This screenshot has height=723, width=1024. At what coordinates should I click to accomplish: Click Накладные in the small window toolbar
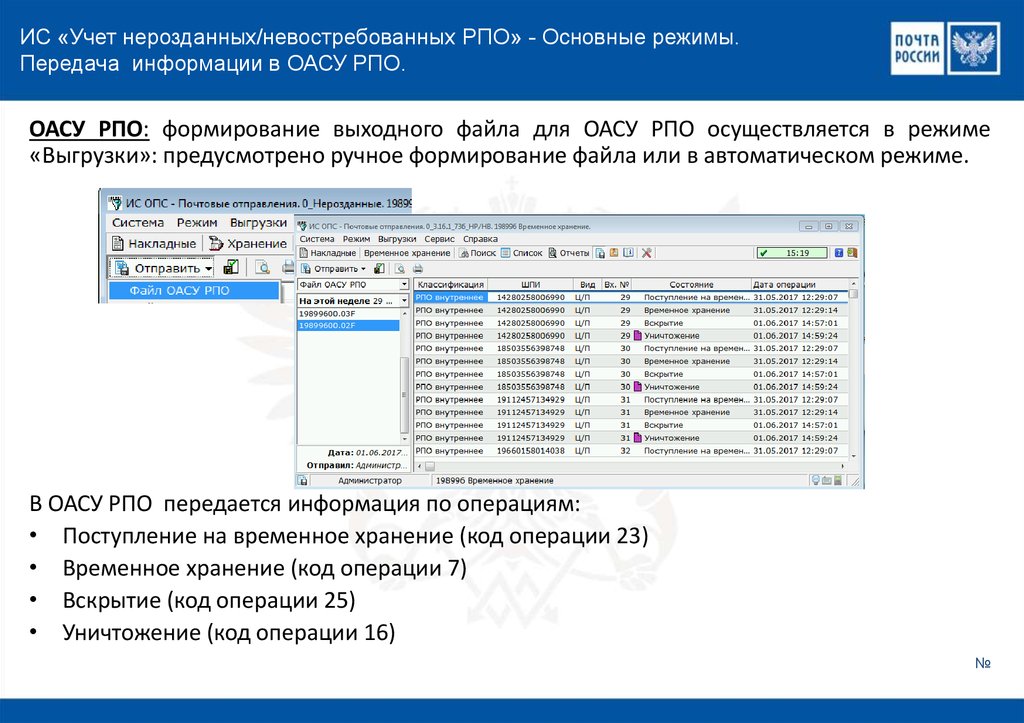155,243
